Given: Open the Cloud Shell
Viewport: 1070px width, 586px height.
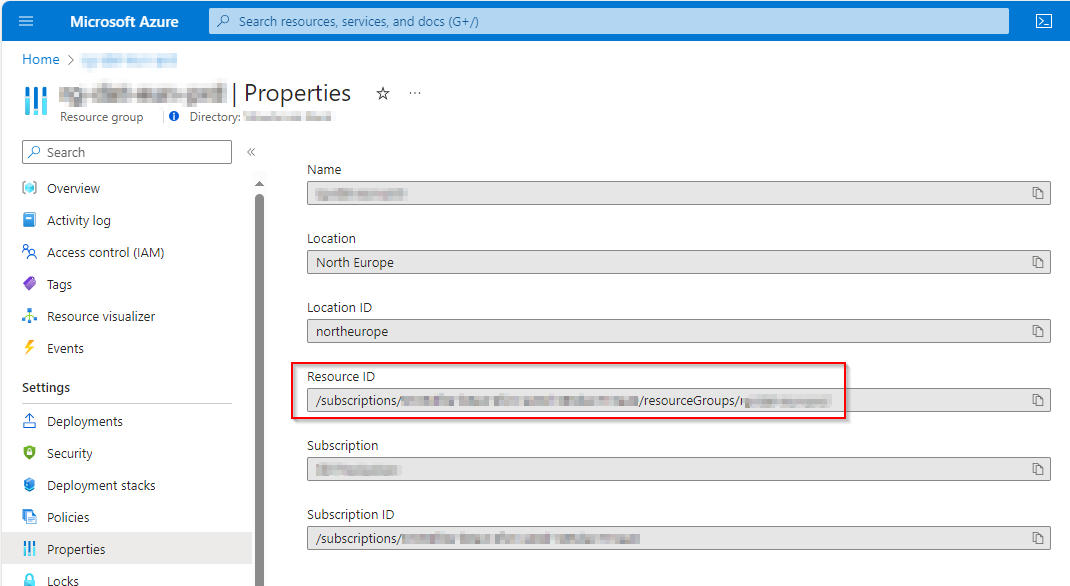Looking at the screenshot, I should pos(1044,20).
